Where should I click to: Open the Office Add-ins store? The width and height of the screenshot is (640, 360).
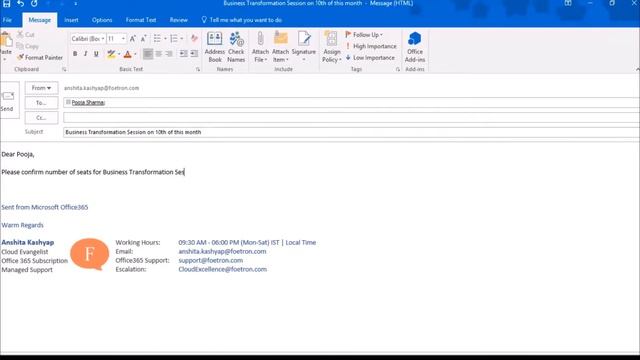point(415,47)
